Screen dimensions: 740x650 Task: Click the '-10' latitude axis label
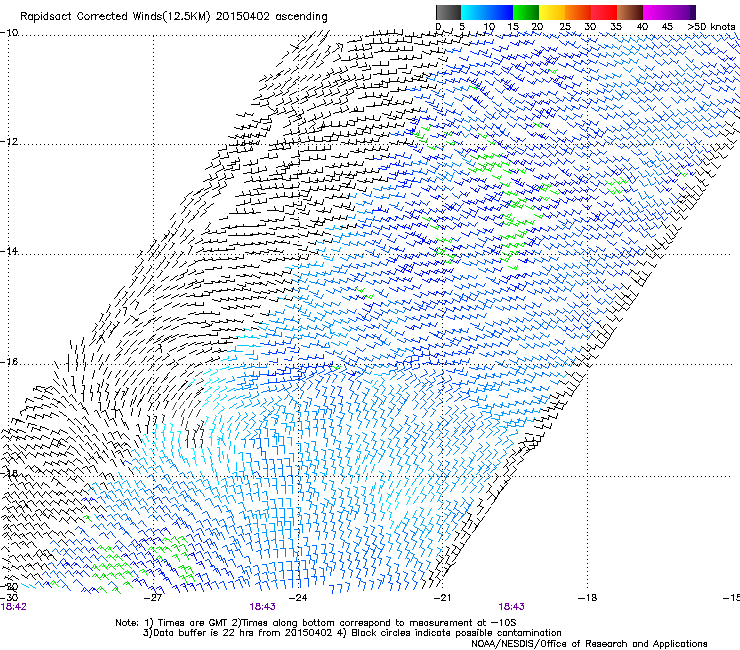tap(9, 32)
